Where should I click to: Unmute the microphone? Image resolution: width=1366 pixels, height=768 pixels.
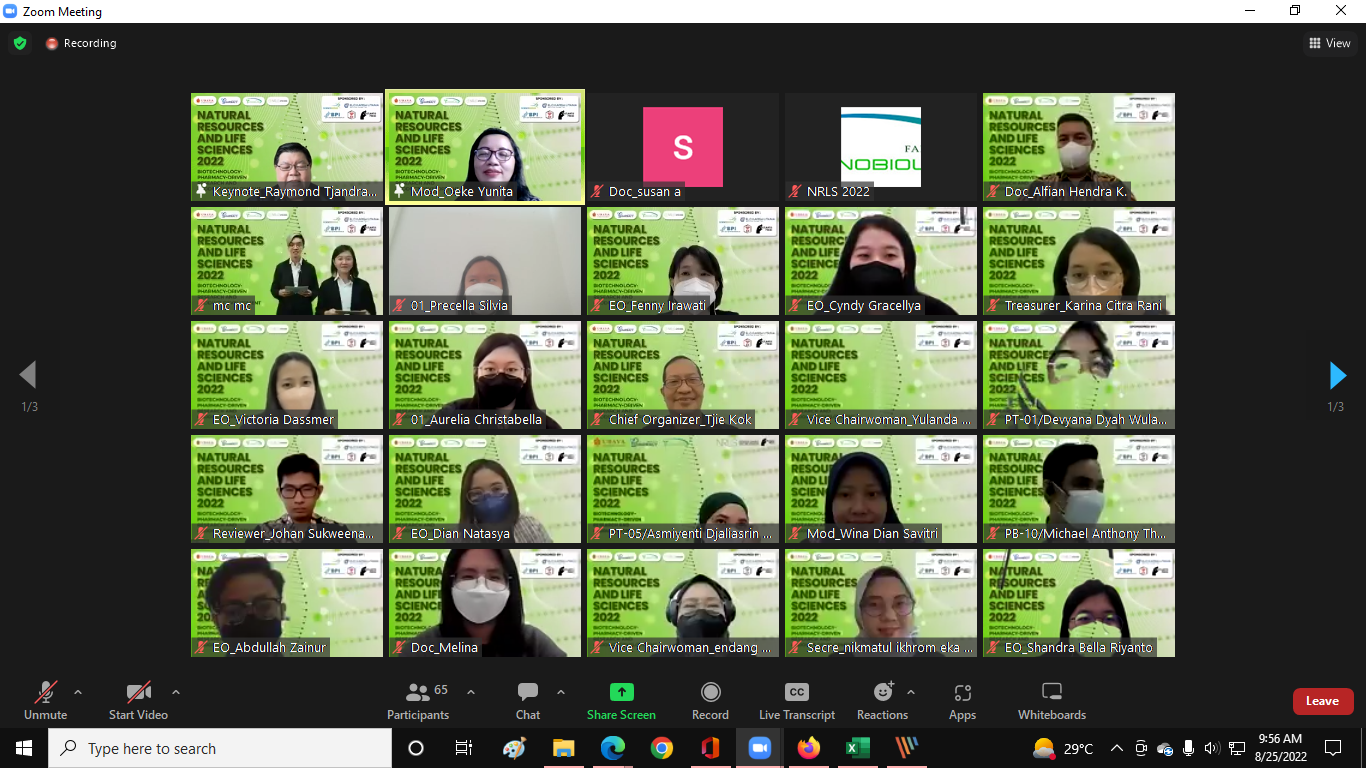click(x=45, y=700)
